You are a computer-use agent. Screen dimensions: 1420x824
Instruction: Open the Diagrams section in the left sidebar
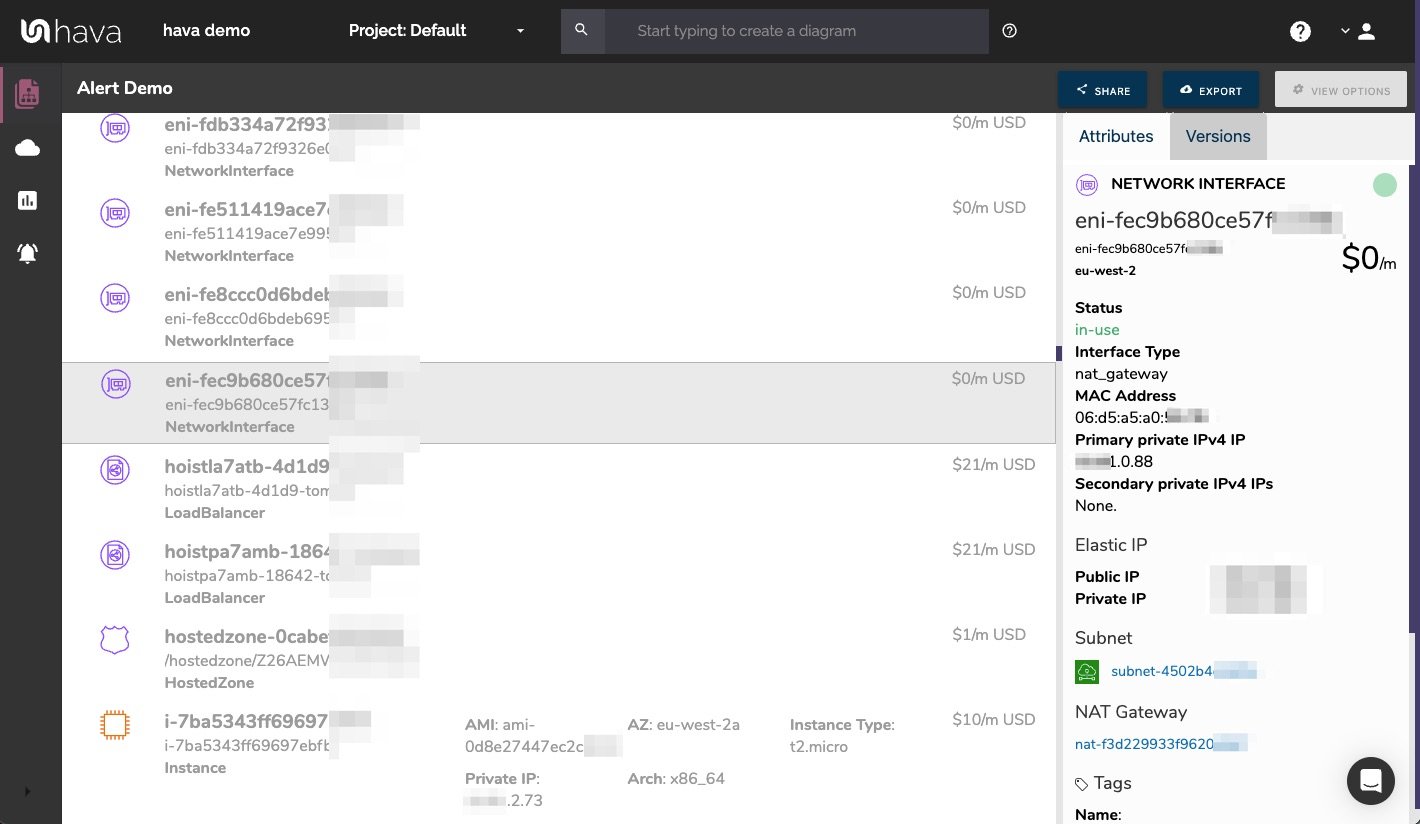coord(28,93)
